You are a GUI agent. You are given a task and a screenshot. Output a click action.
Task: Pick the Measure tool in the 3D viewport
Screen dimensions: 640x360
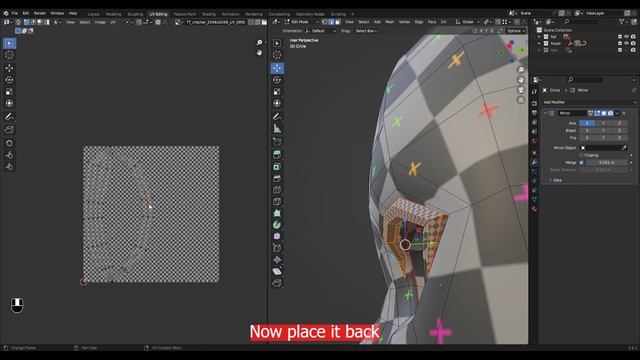(277, 129)
